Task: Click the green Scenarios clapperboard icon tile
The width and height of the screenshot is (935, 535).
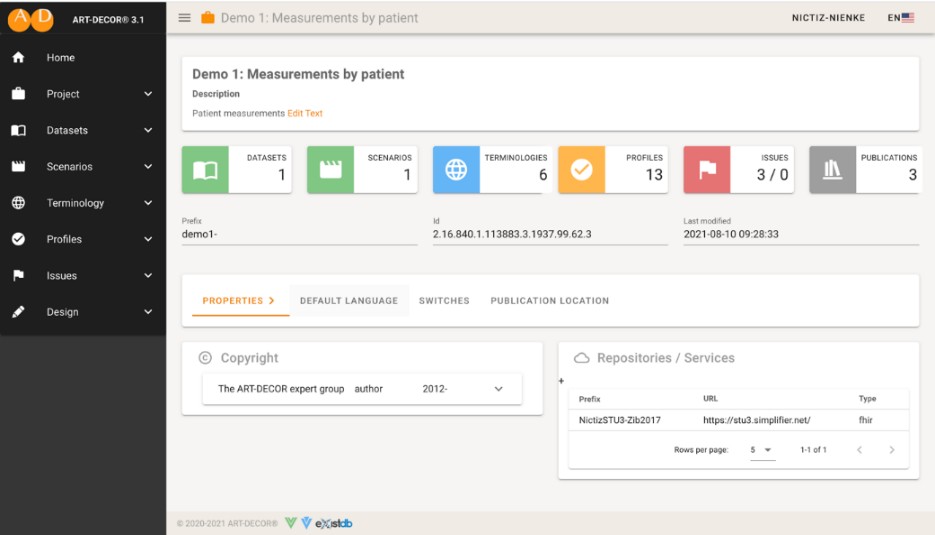Action: pos(330,170)
